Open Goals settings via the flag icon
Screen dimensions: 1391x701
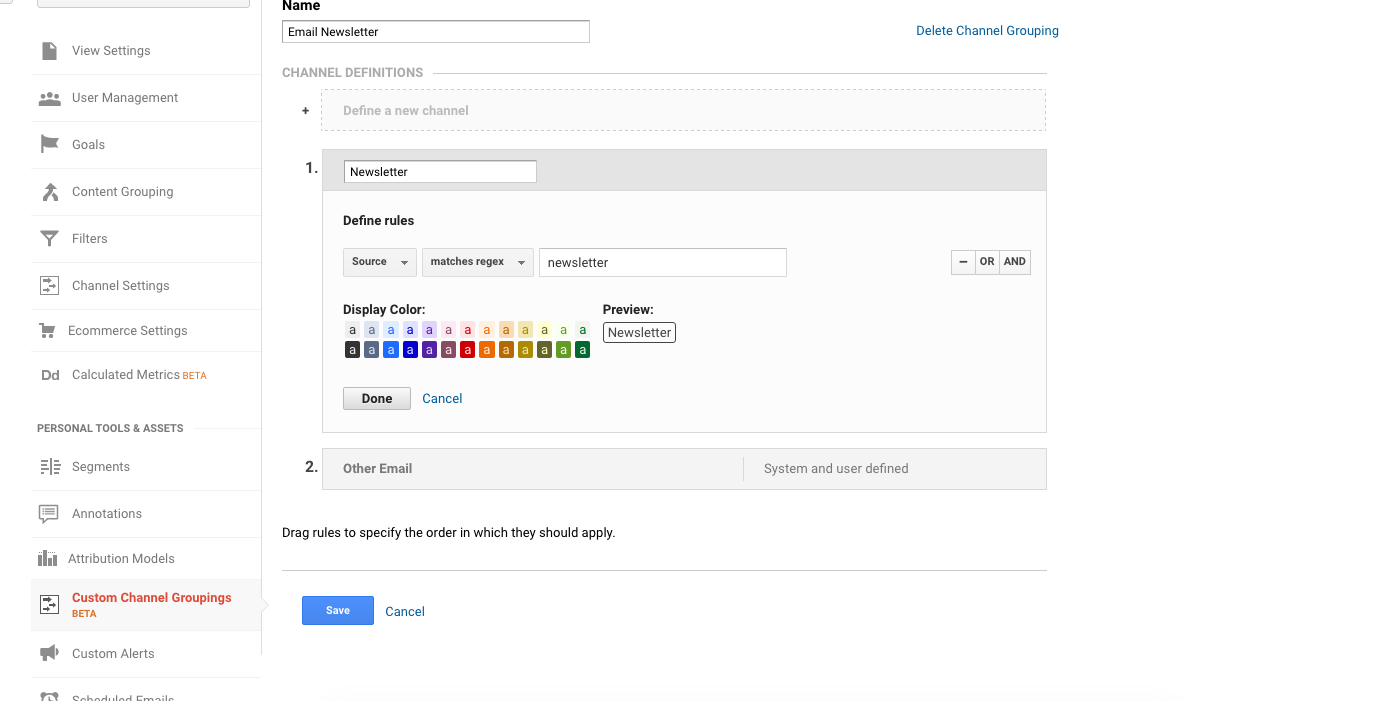pos(49,144)
